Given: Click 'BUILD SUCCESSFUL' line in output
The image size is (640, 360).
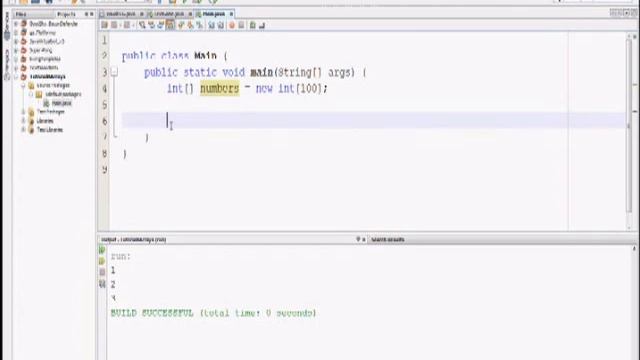Looking at the screenshot, I should click(x=213, y=313).
